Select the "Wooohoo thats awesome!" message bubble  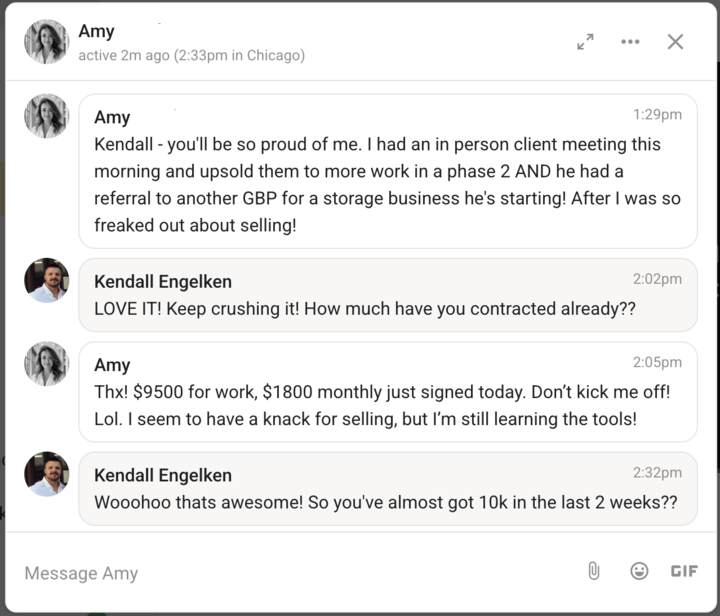[384, 502]
